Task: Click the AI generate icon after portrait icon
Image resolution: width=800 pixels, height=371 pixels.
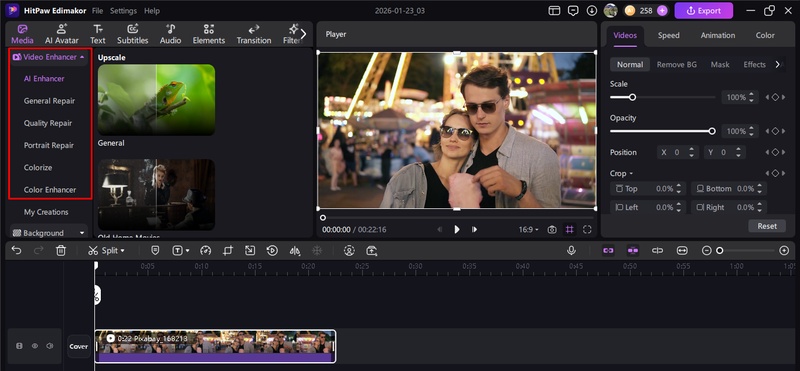Action: (371, 251)
